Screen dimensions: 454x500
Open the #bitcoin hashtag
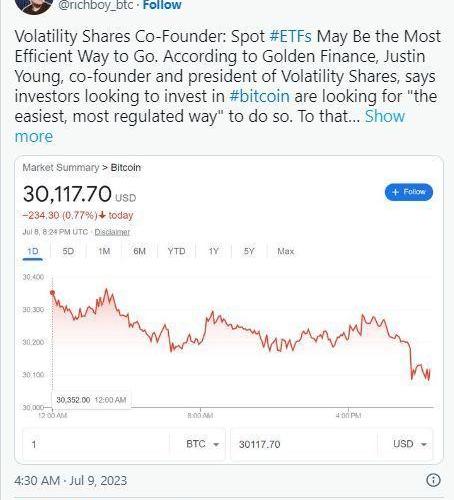[x=259, y=96]
